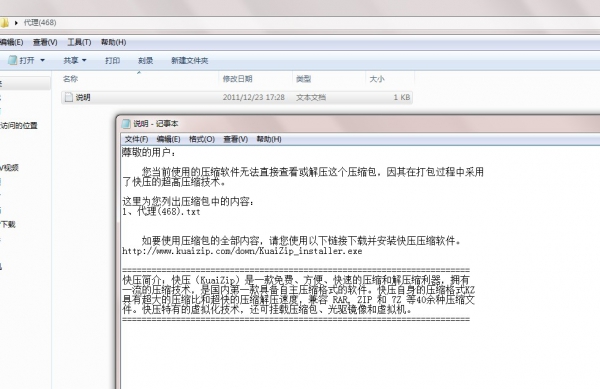Click the 文本文档 type cell
600x389 pixels.
point(311,98)
